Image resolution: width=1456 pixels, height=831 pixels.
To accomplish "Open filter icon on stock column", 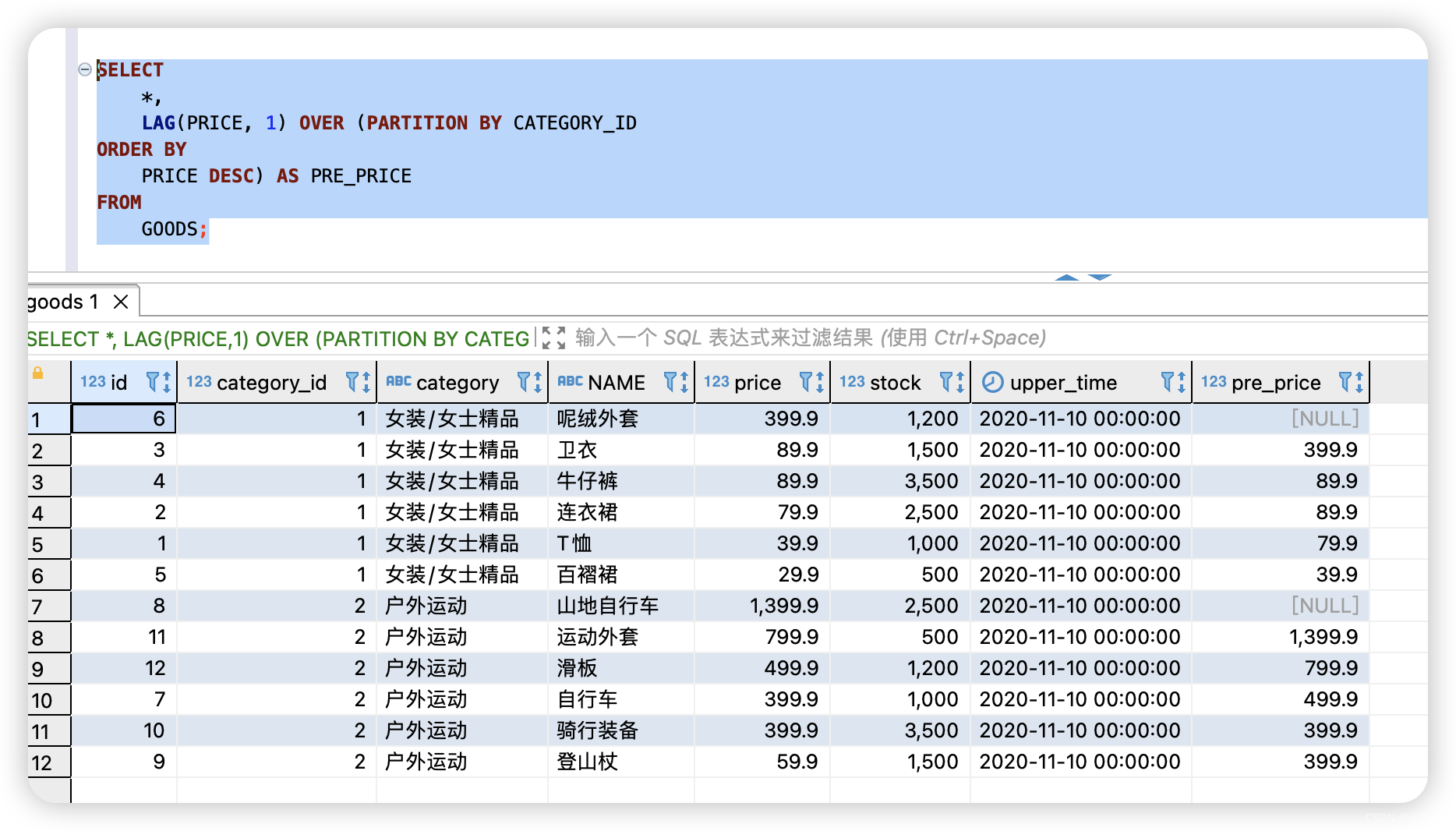I will (946, 382).
